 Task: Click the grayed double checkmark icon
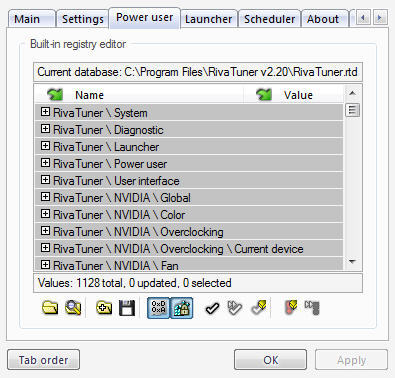234,308
